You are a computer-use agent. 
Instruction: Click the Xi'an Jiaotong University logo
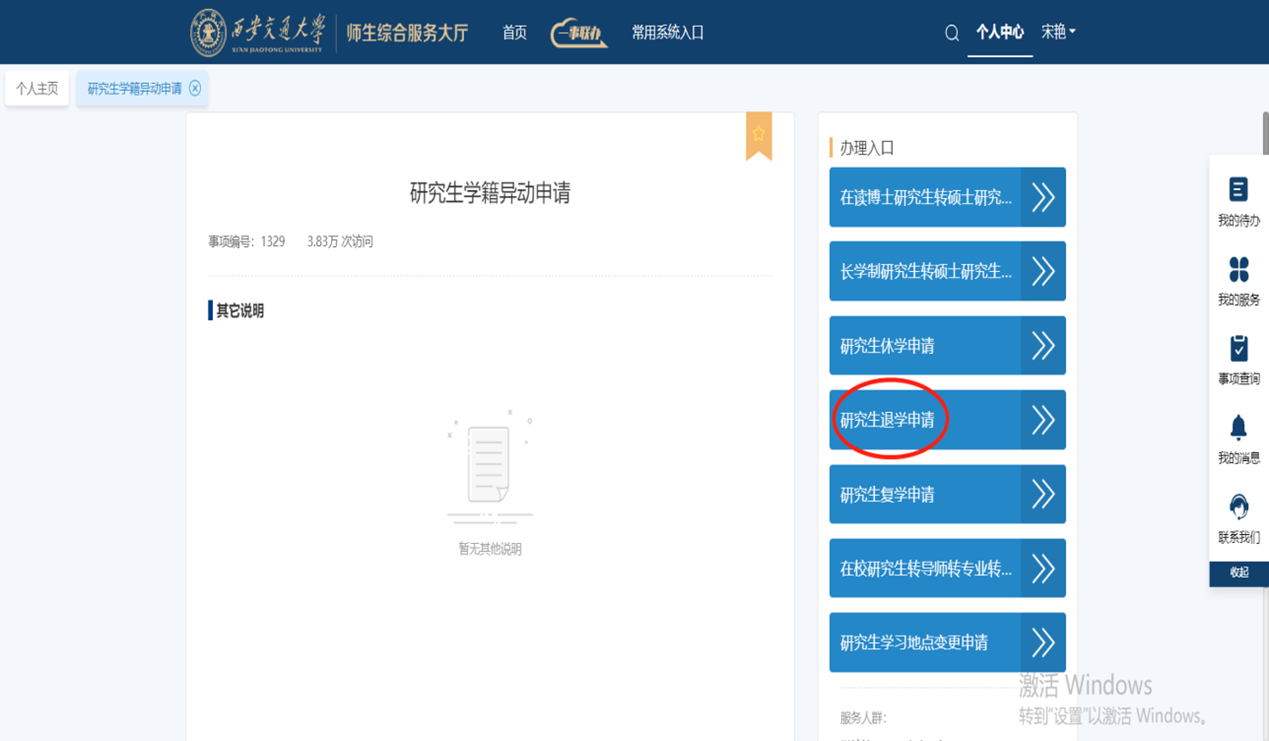258,32
